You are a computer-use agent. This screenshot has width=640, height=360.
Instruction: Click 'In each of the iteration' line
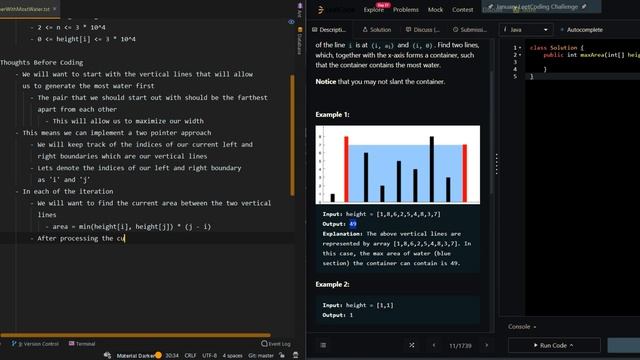point(68,191)
